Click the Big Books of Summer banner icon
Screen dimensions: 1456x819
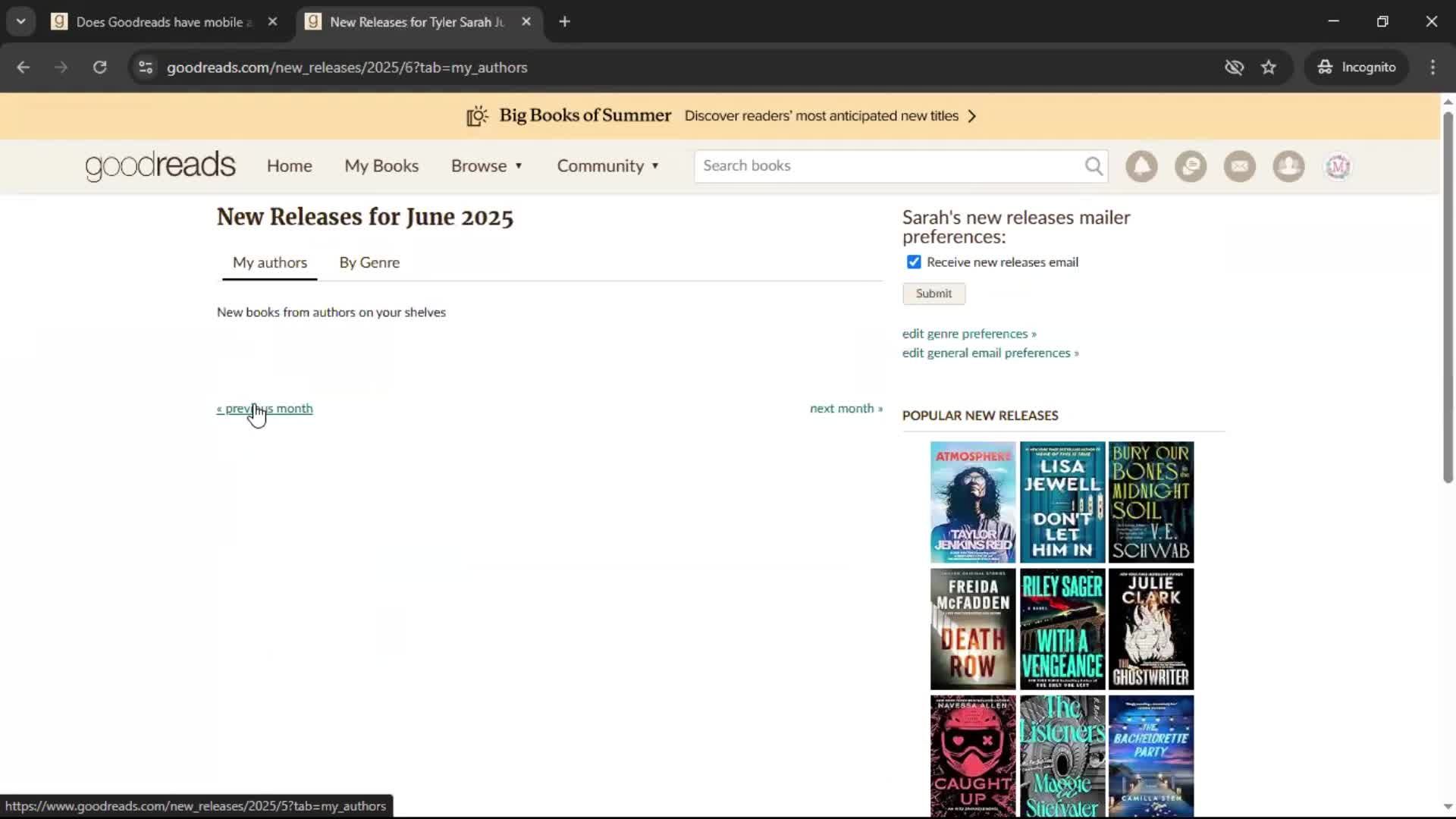[x=477, y=116]
